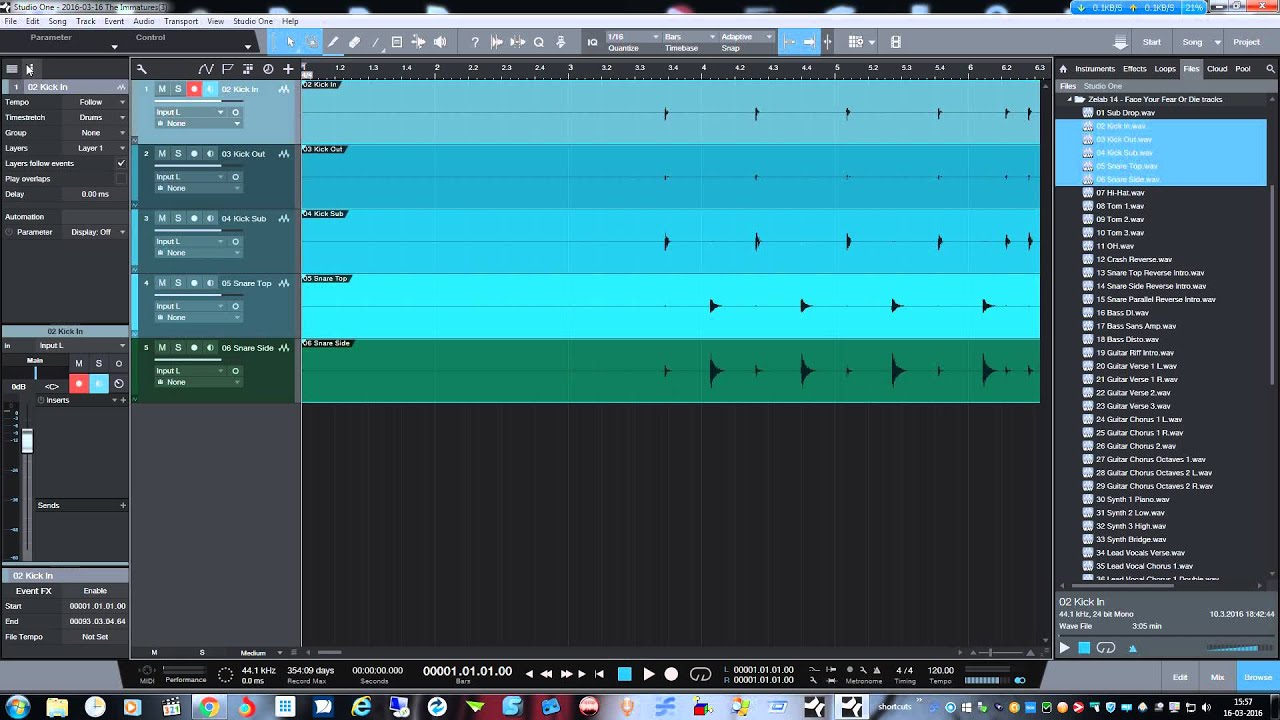The height and width of the screenshot is (720, 1280).
Task: Collapse the Zelab 14 folder in browser
Action: tap(1069, 99)
